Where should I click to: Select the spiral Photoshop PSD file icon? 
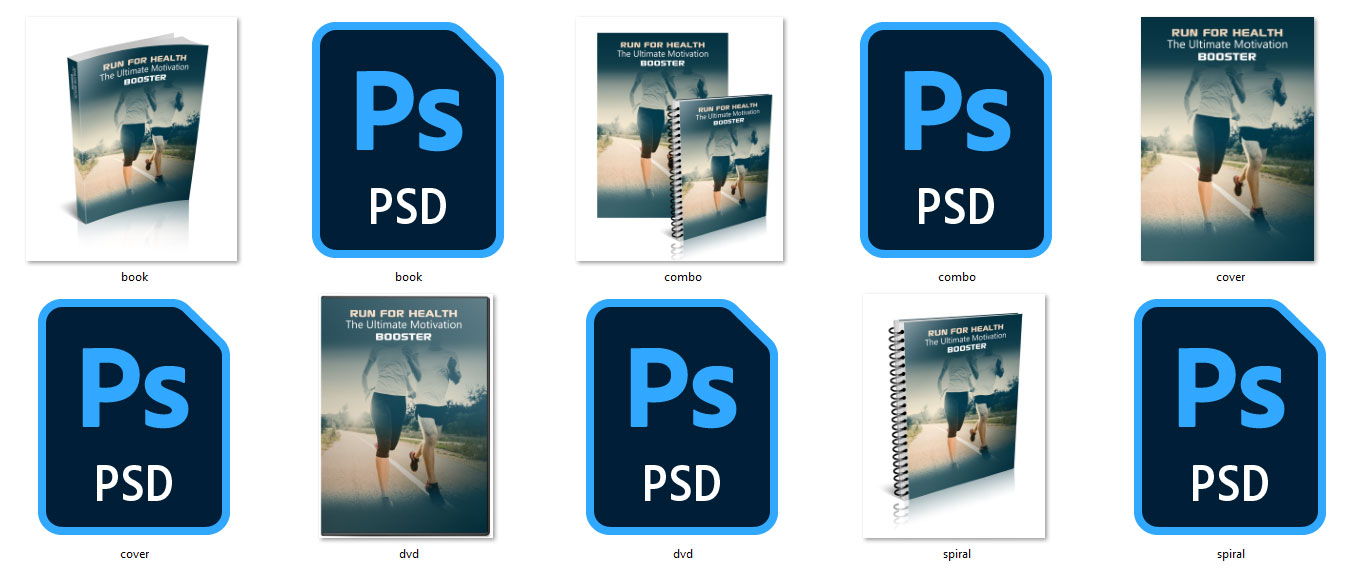(1230, 416)
